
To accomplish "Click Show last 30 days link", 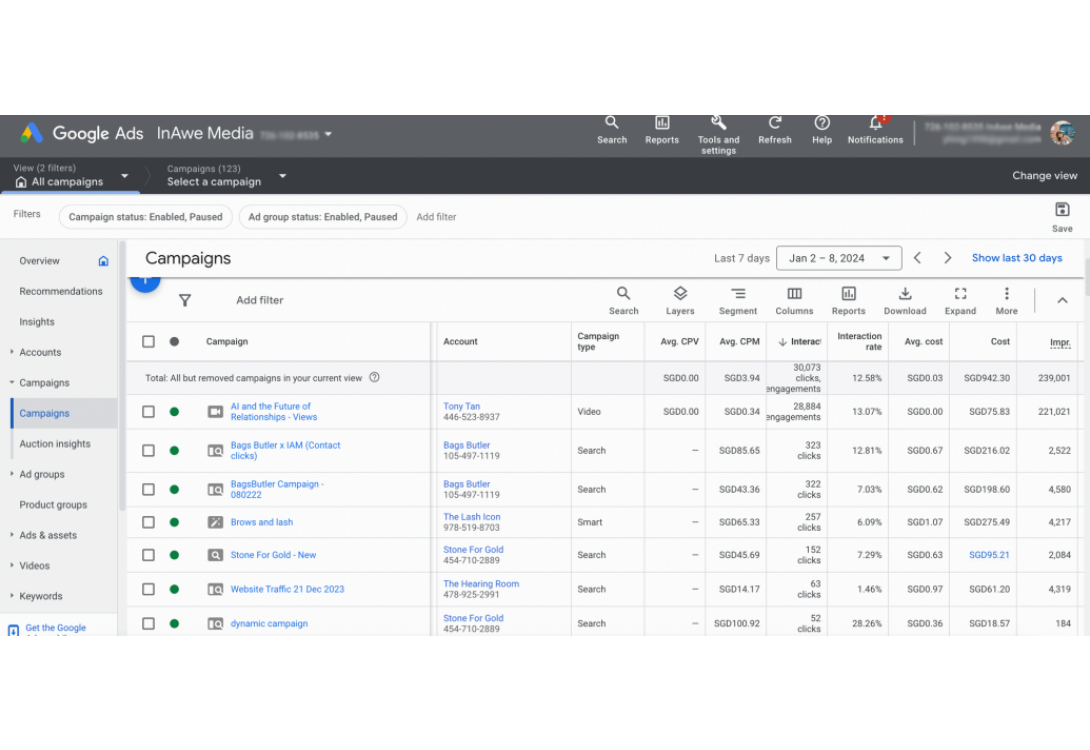I will [1017, 258].
